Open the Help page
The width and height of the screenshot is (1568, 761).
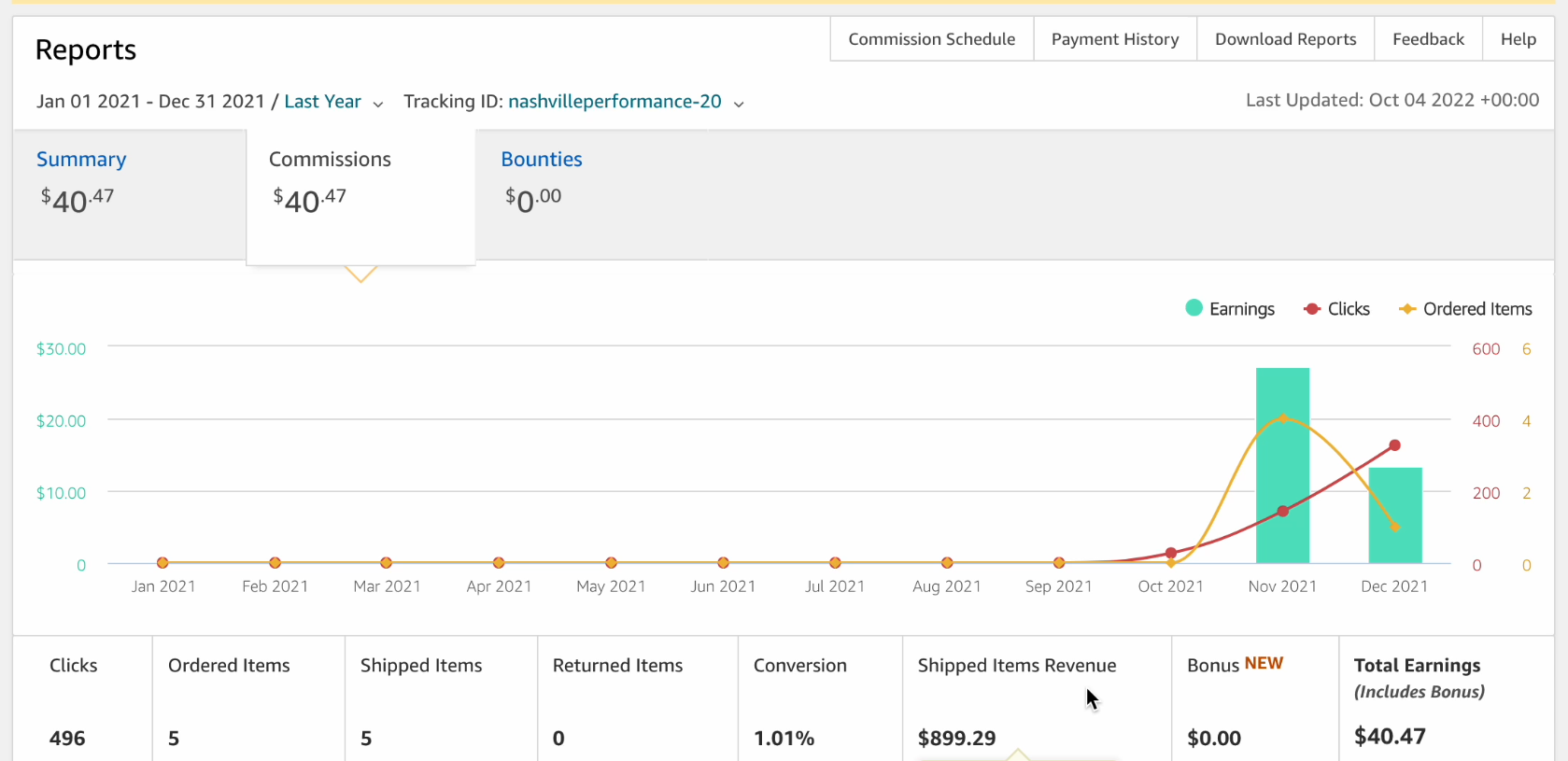(1519, 39)
